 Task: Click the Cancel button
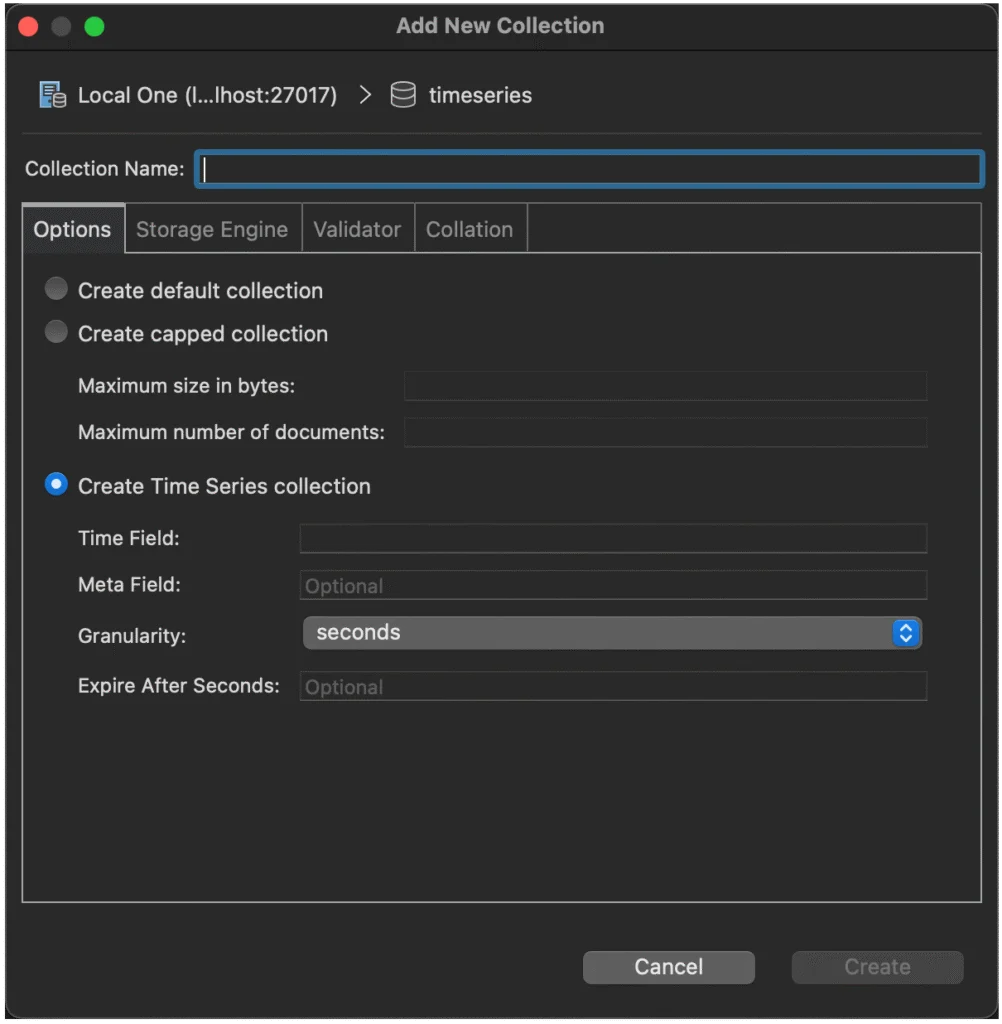[669, 967]
